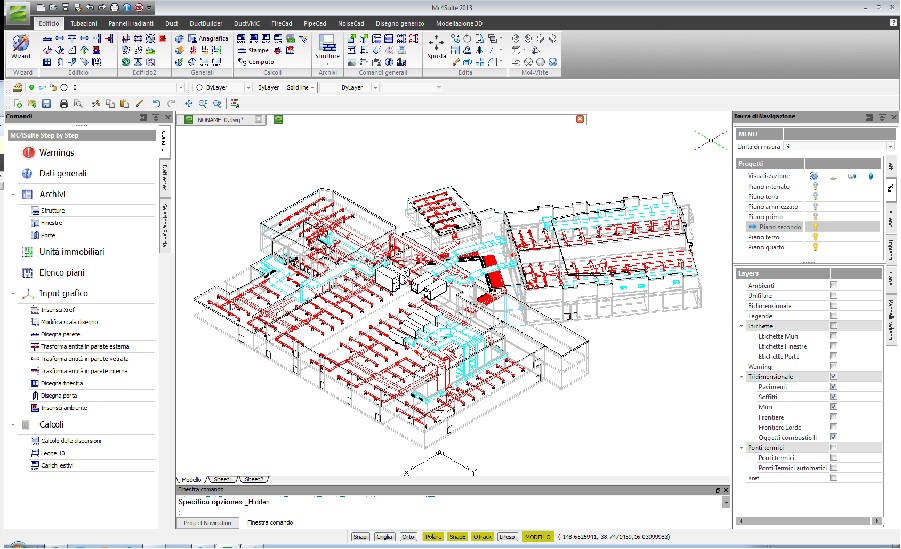Click the Computo button in Calcoli group
The height and width of the screenshot is (549, 901).
256,62
